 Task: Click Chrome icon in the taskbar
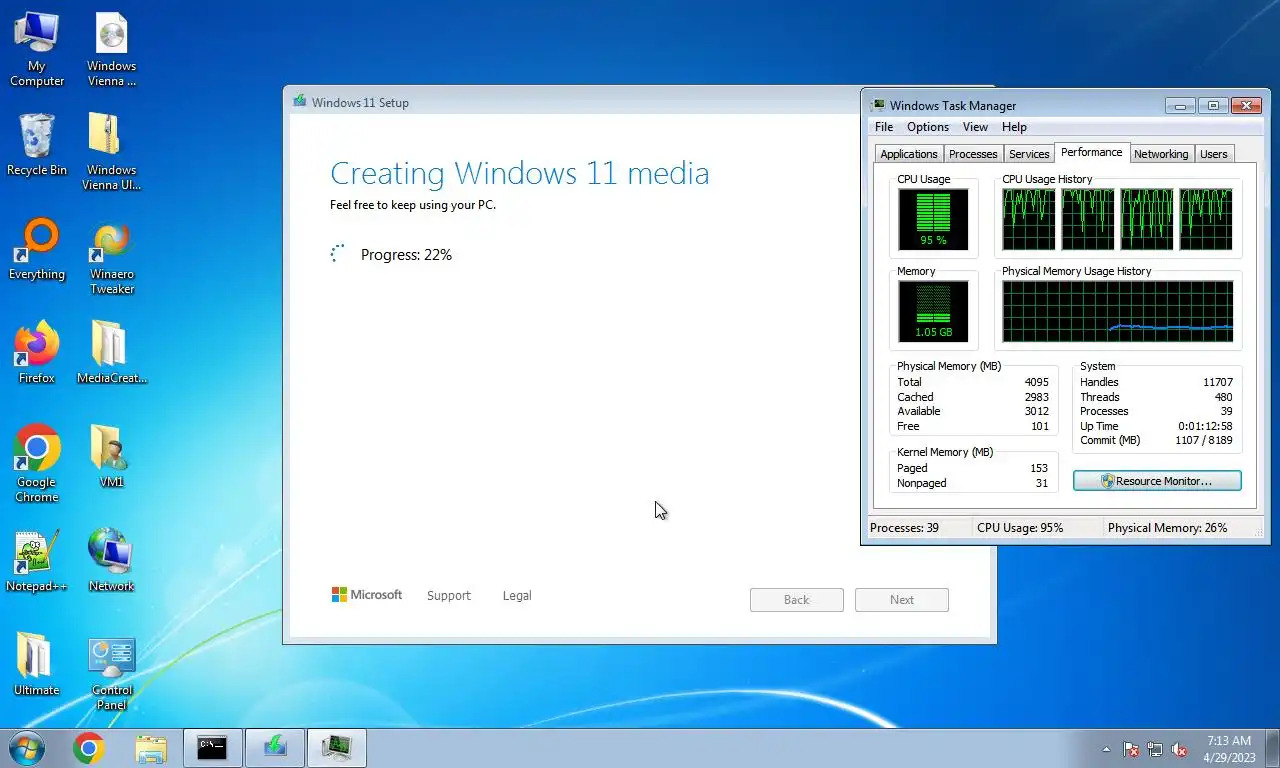pos(89,748)
